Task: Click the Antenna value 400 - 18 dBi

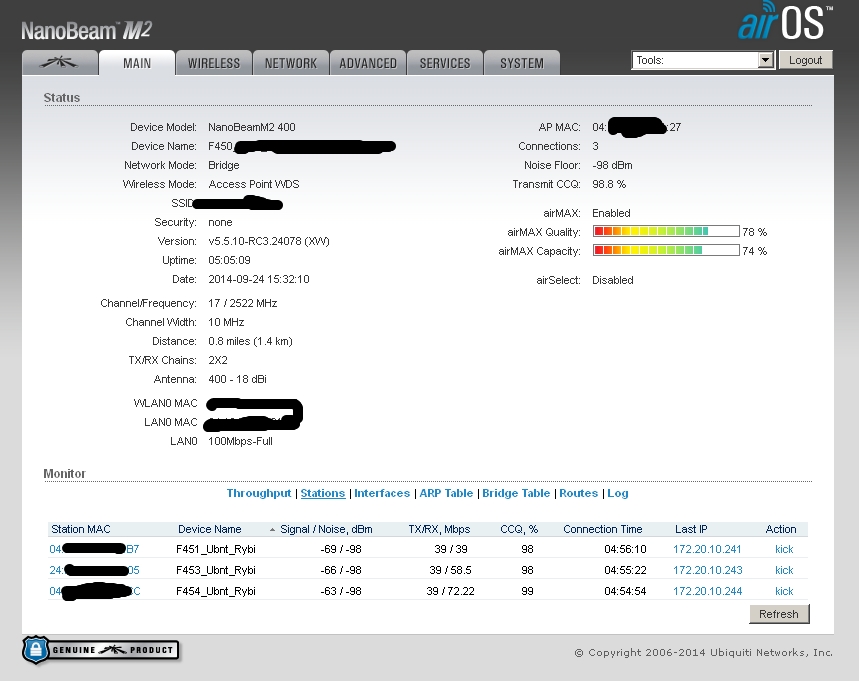Action: click(x=237, y=379)
